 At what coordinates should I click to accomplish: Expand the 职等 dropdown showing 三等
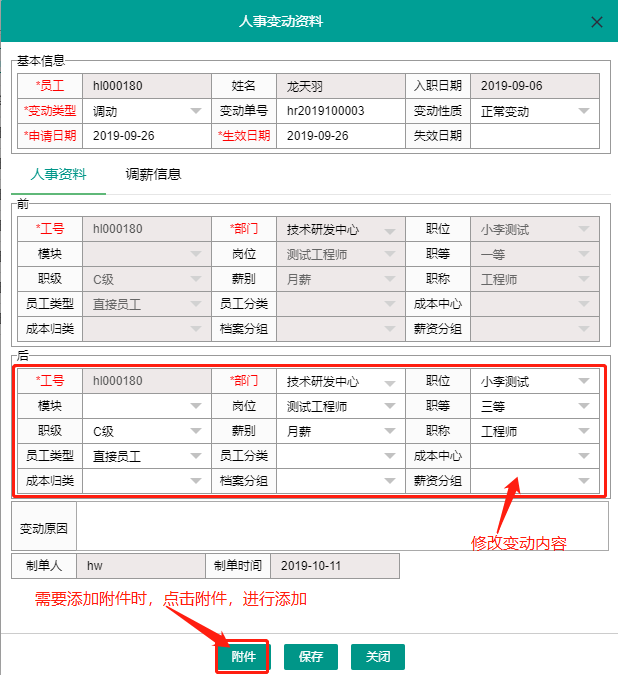[584, 406]
